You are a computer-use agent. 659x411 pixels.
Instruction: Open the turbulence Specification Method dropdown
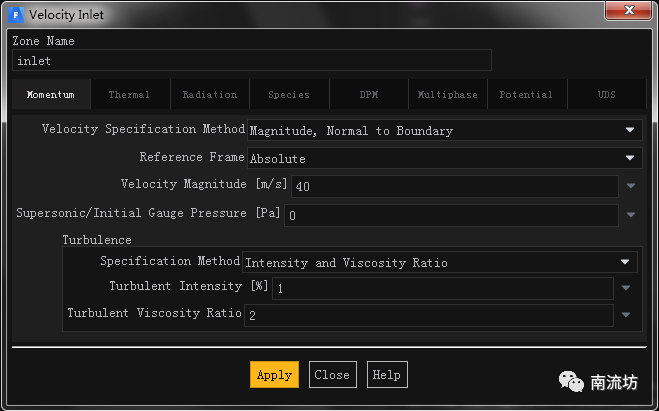tap(439, 262)
